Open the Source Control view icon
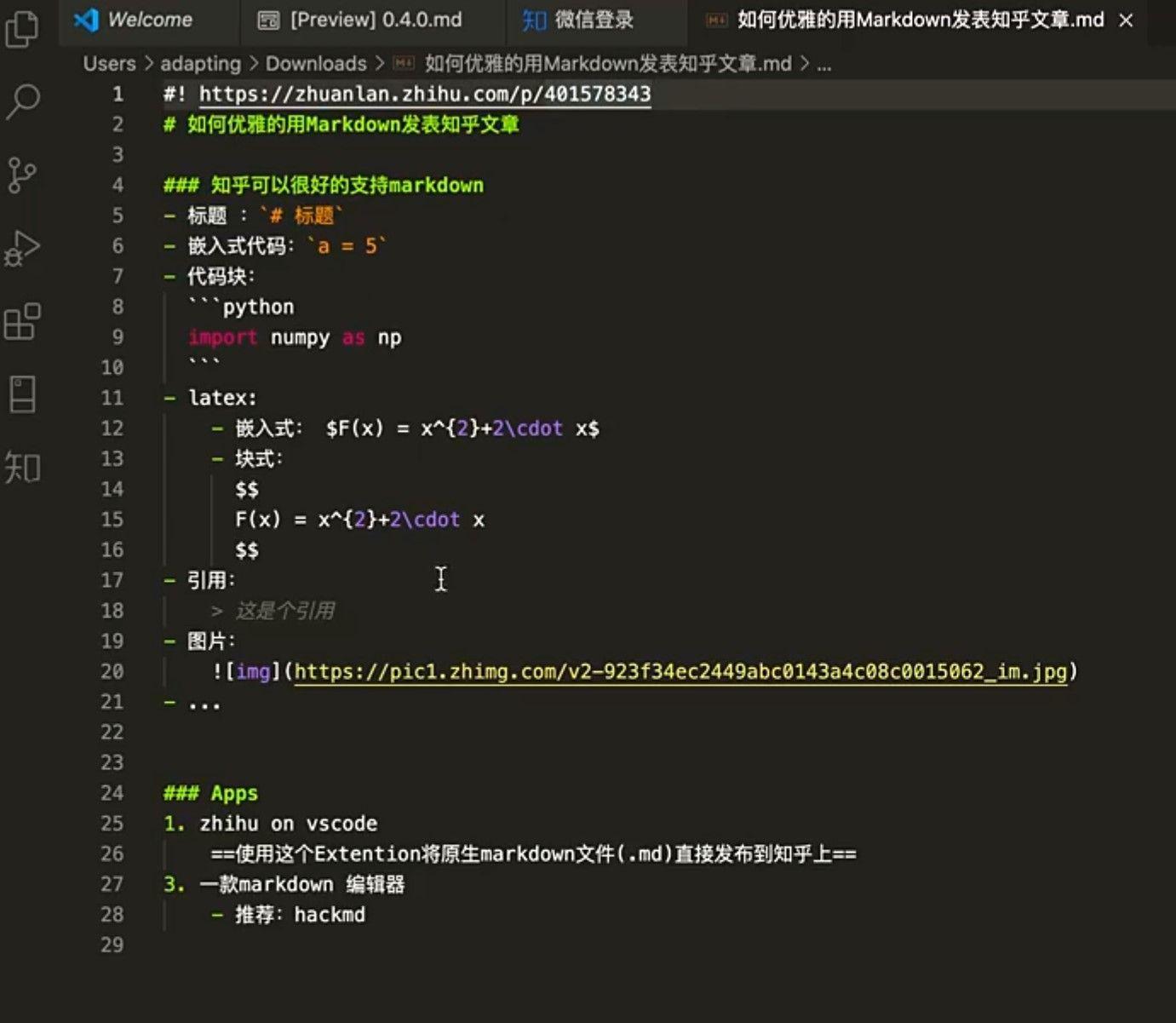The height and width of the screenshot is (1023, 1176). 22,175
